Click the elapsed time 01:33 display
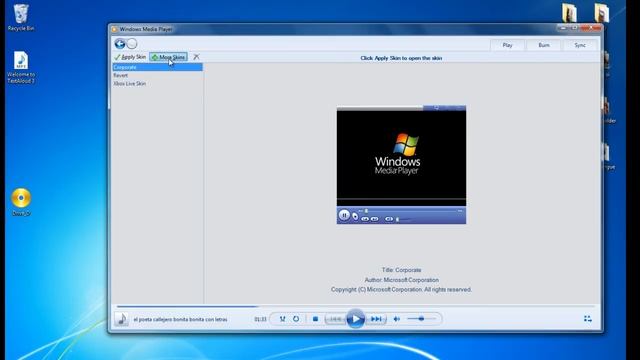Viewport: 640px width, 360px height. coord(260,319)
